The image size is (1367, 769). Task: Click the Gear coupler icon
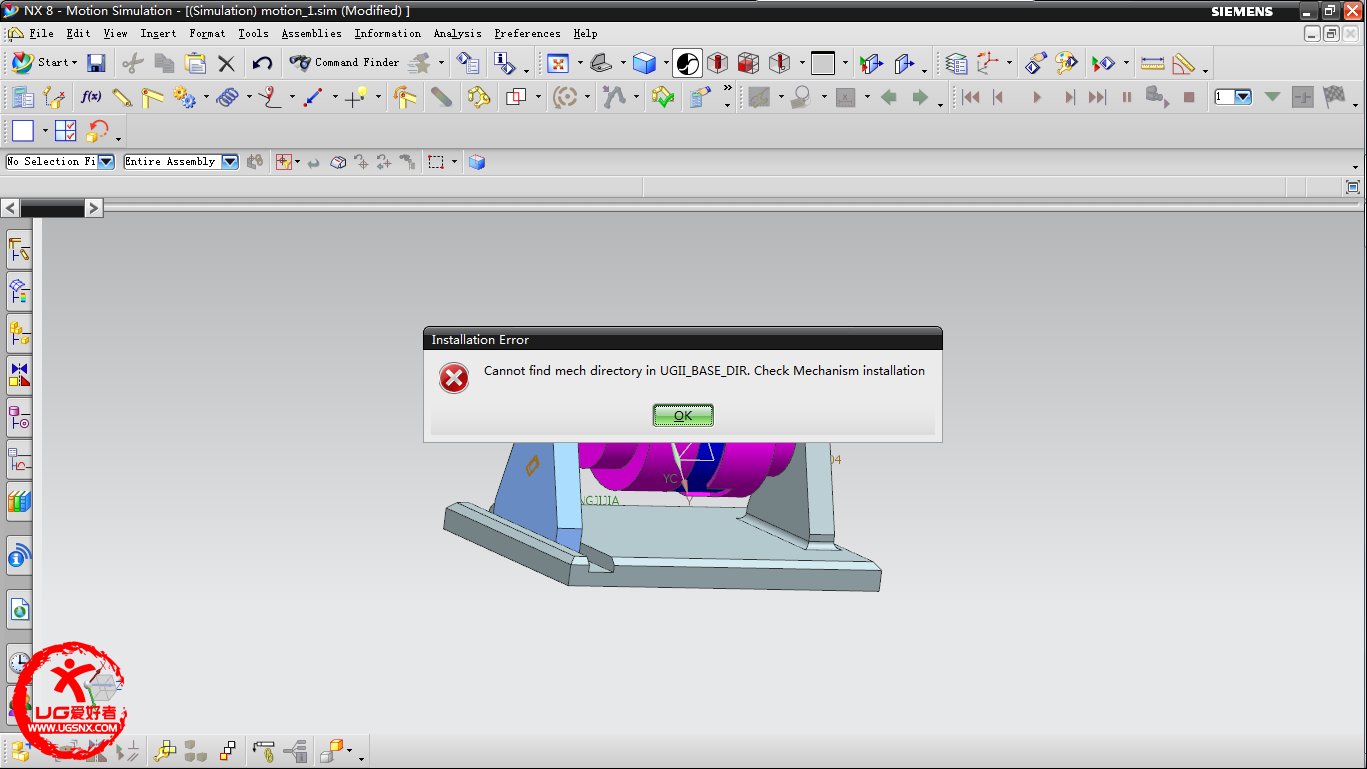(x=184, y=97)
